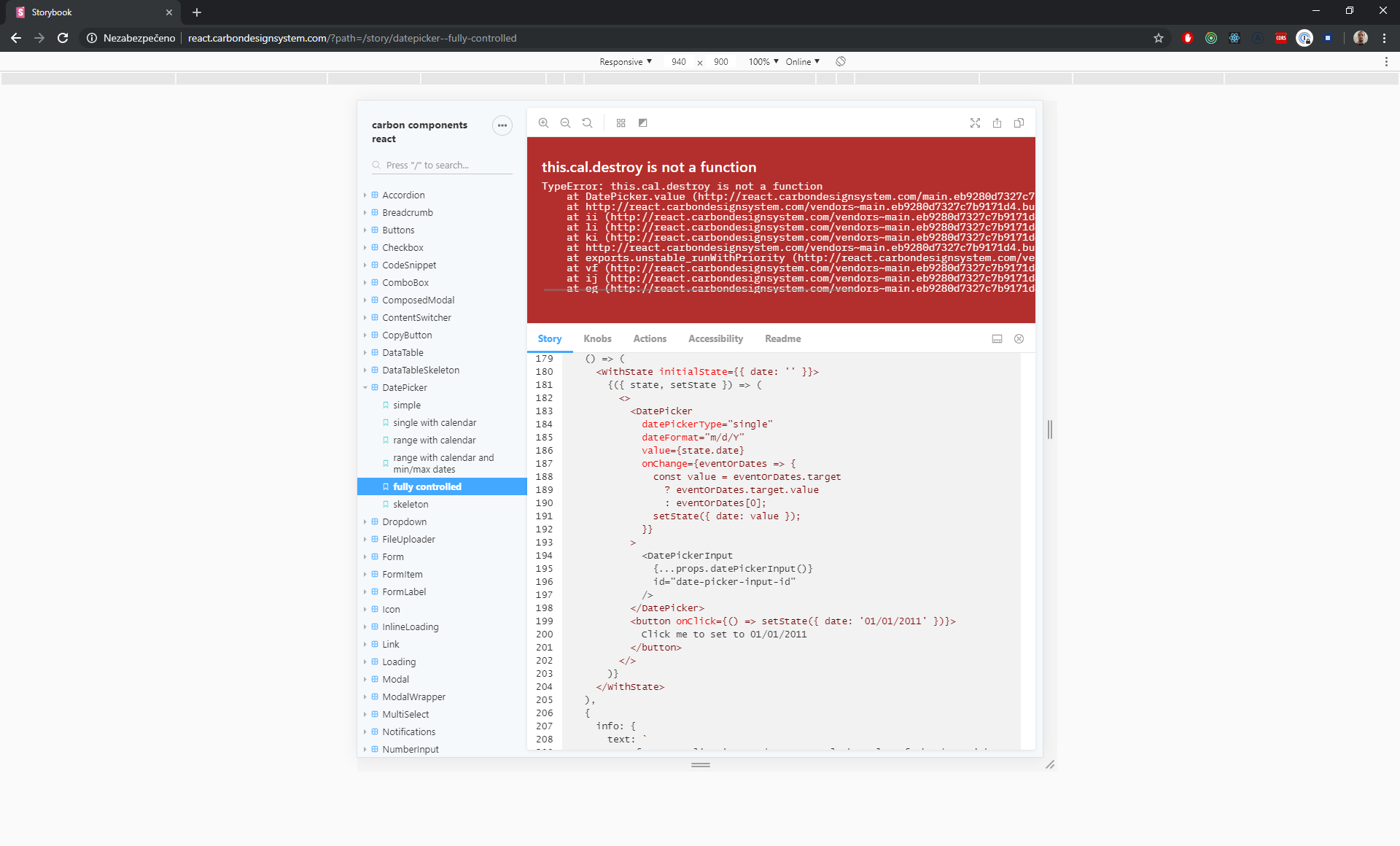Close the addon panel
This screenshot has height=846, width=1400.
tap(1019, 338)
